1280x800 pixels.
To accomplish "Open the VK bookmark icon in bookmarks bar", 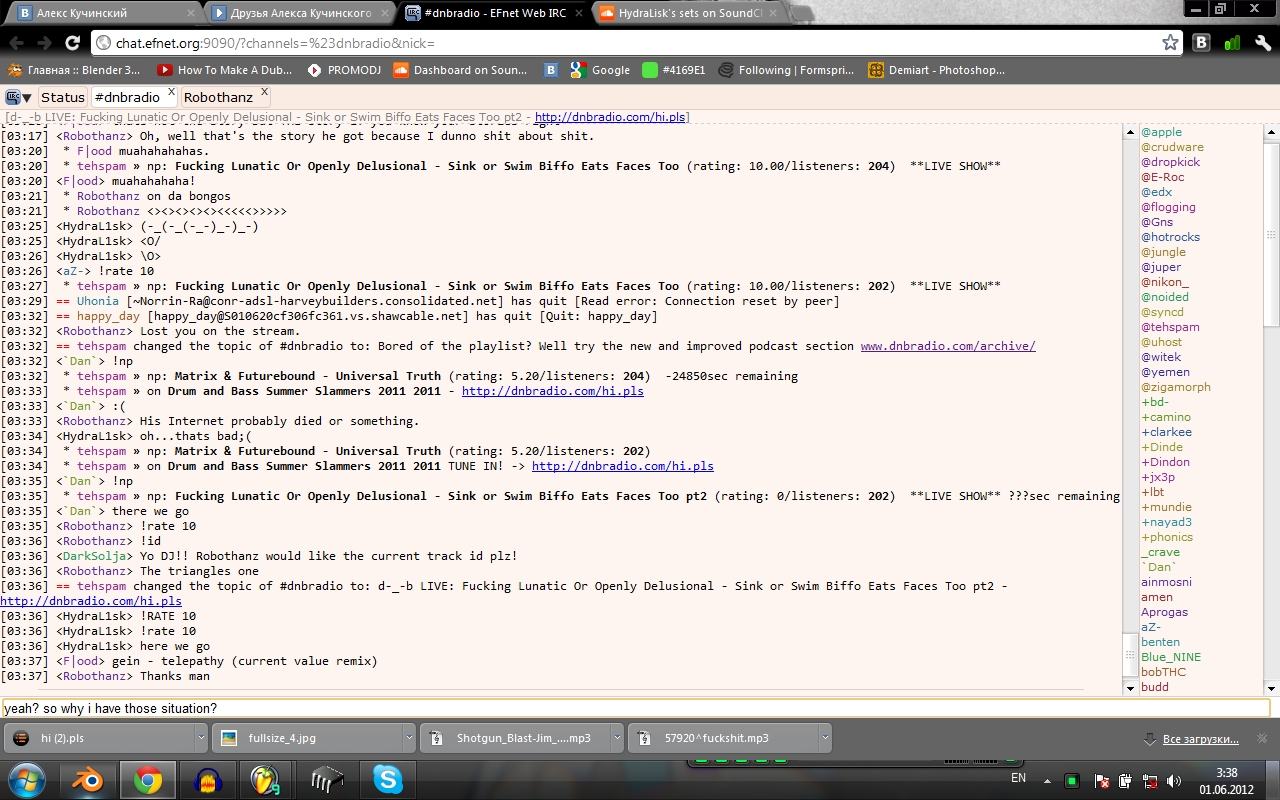I will [551, 70].
